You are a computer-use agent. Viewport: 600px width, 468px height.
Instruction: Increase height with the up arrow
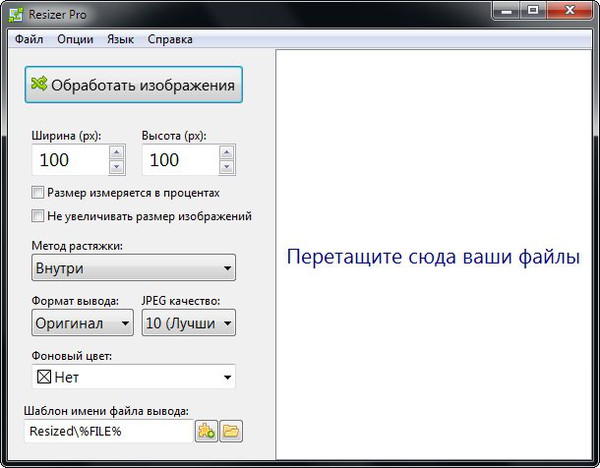point(226,153)
